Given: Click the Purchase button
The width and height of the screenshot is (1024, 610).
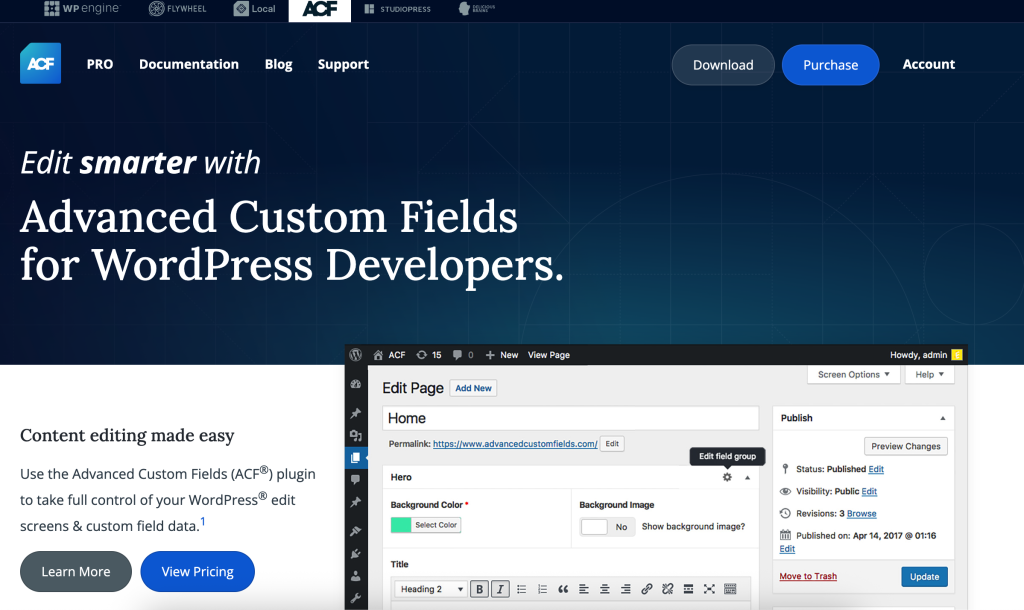Looking at the screenshot, I should [830, 64].
